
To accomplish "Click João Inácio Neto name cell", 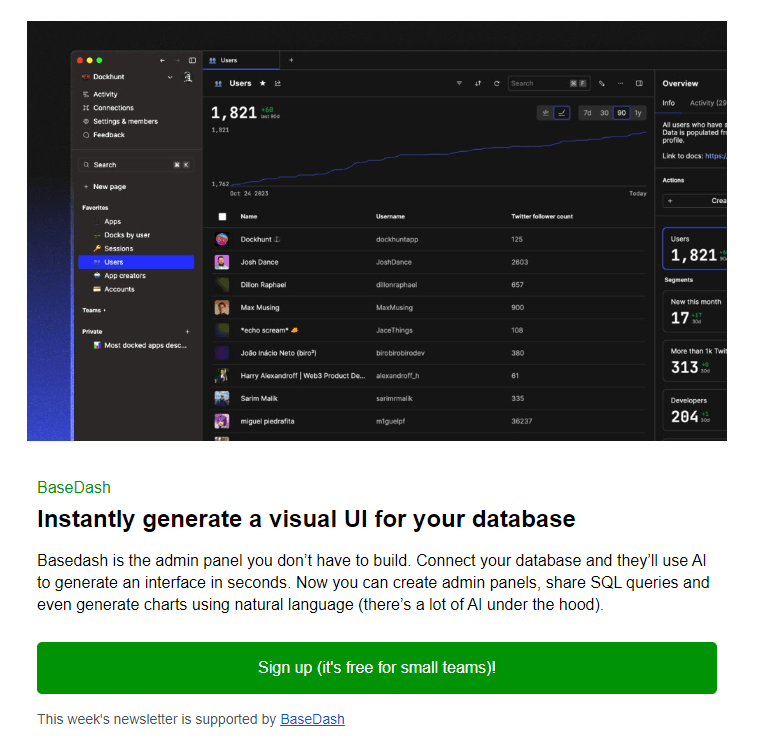I will click(x=278, y=353).
